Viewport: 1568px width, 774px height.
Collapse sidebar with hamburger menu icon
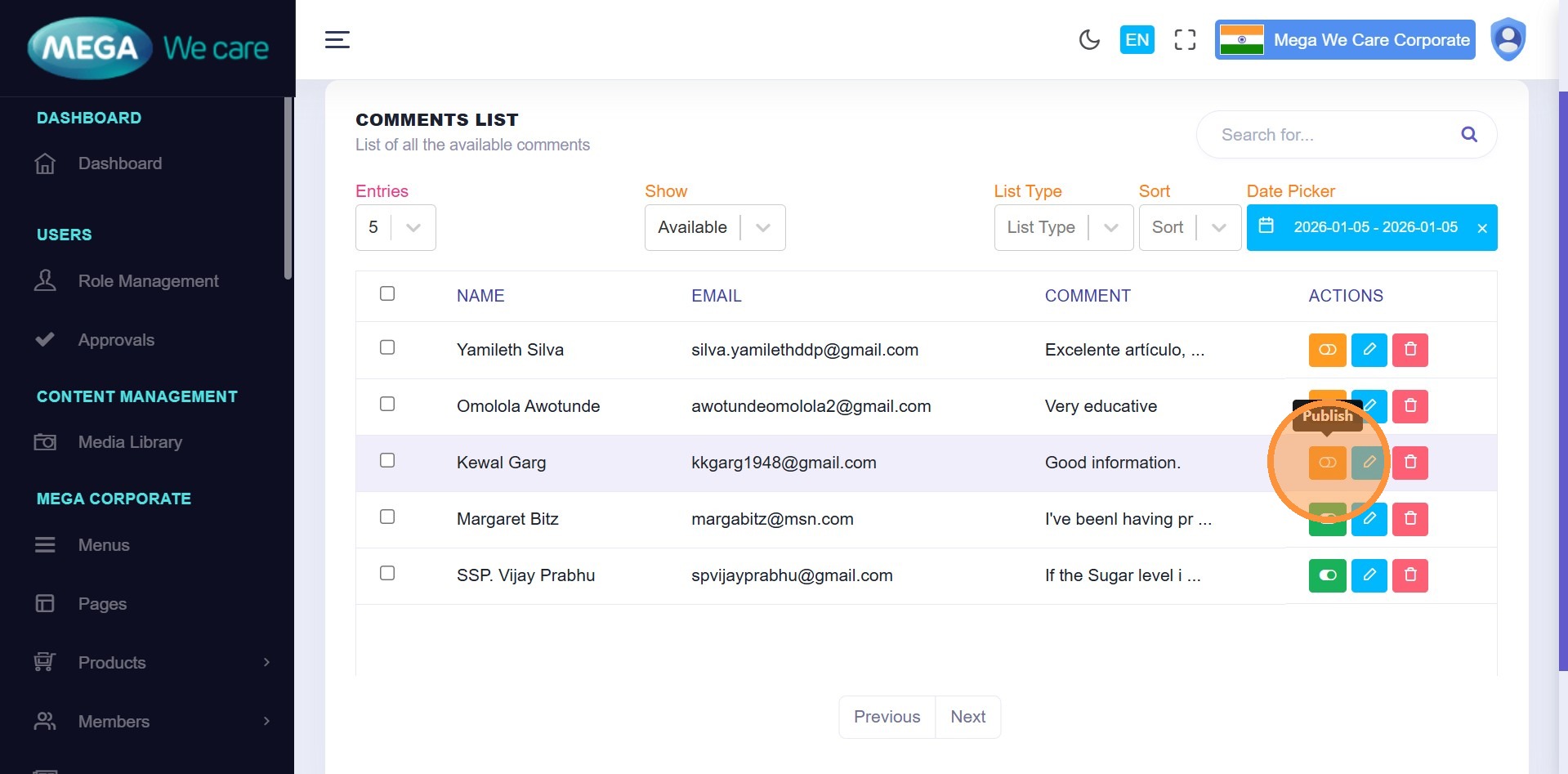point(337,40)
